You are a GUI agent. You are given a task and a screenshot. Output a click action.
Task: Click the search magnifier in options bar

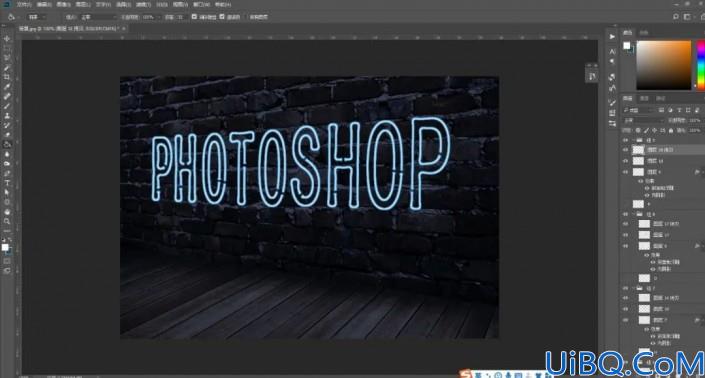click(676, 17)
